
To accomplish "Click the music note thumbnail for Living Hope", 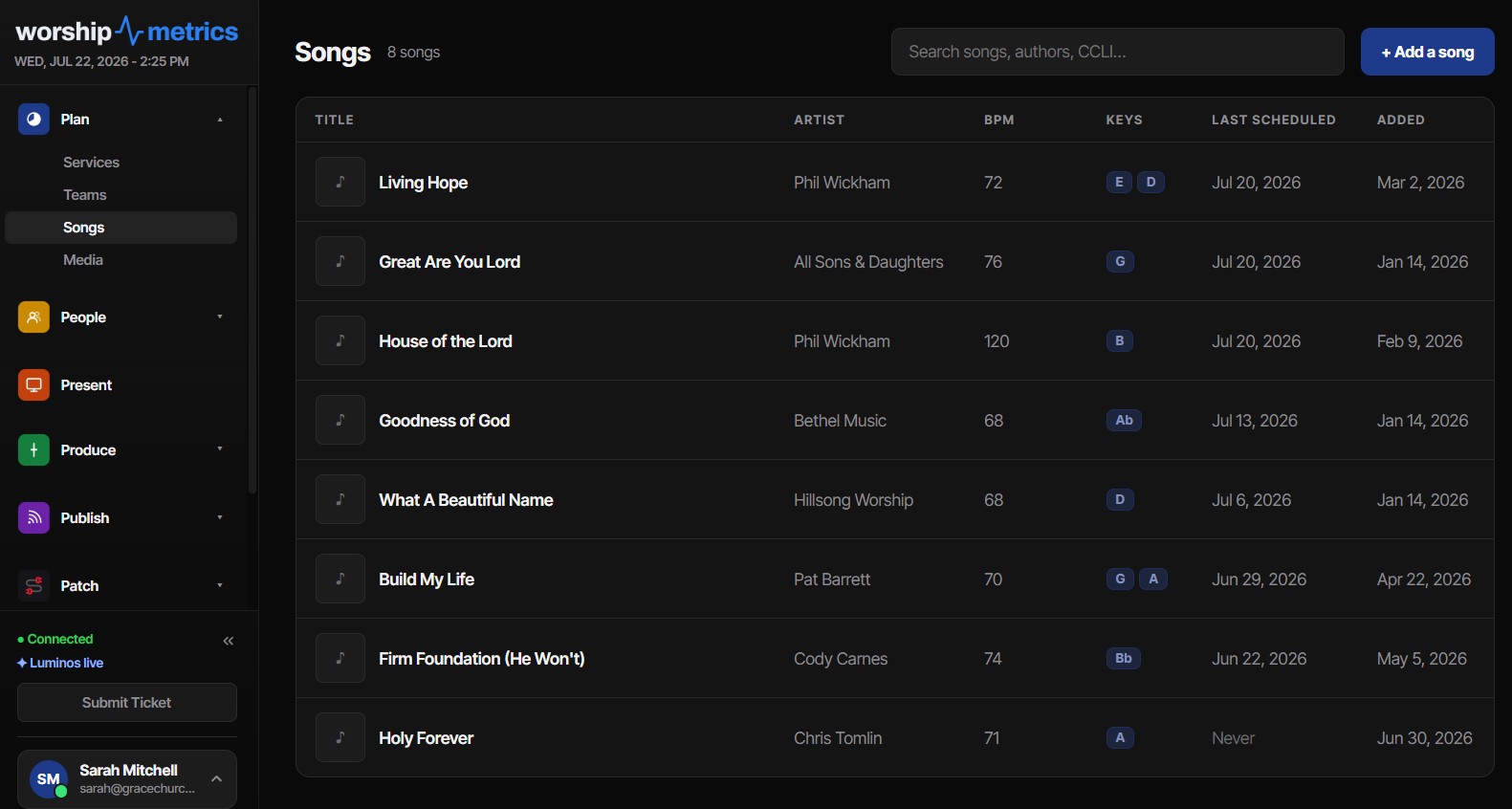I will [x=340, y=182].
